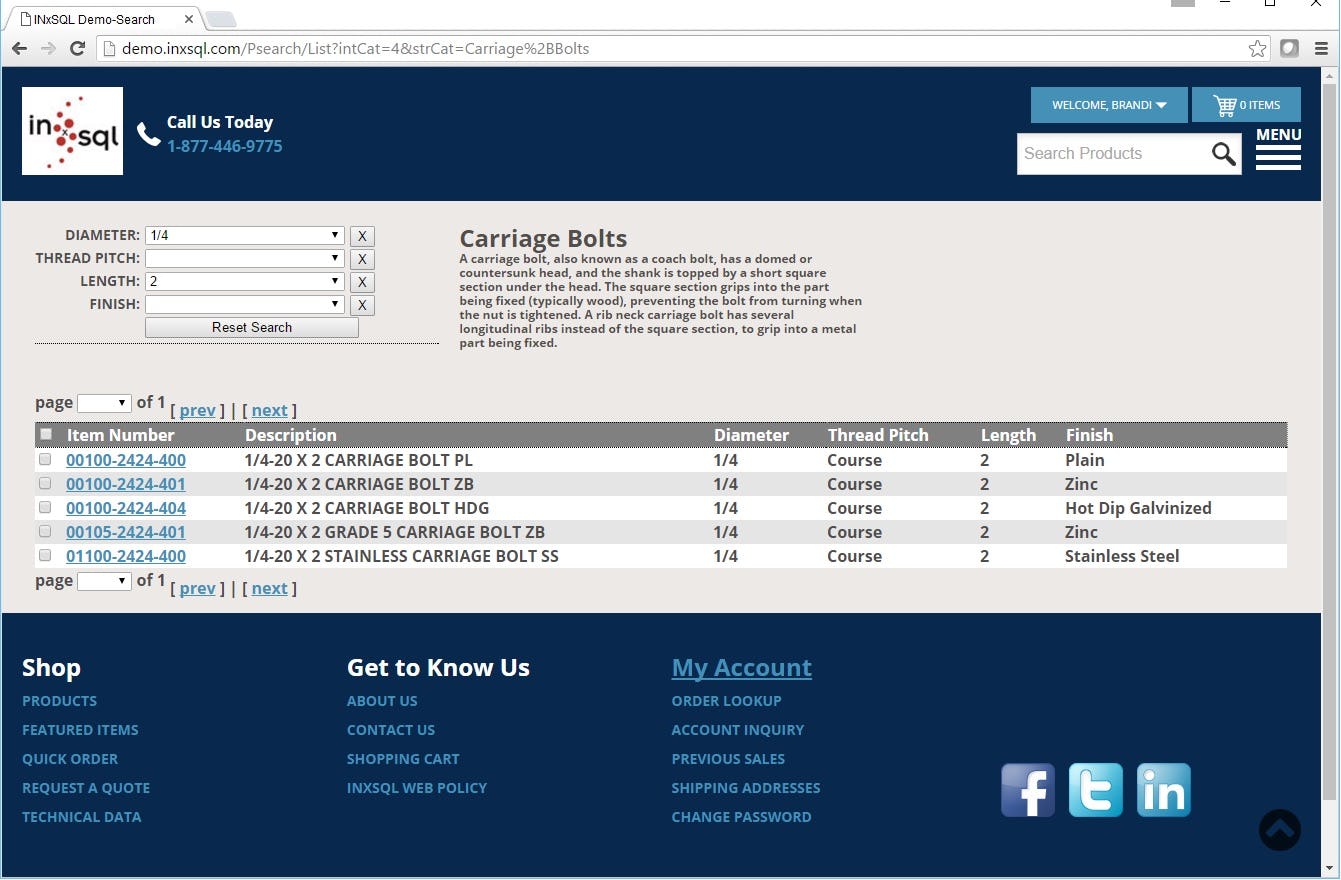Visit the LinkedIn page icon
The width and height of the screenshot is (1341, 880).
[1162, 789]
